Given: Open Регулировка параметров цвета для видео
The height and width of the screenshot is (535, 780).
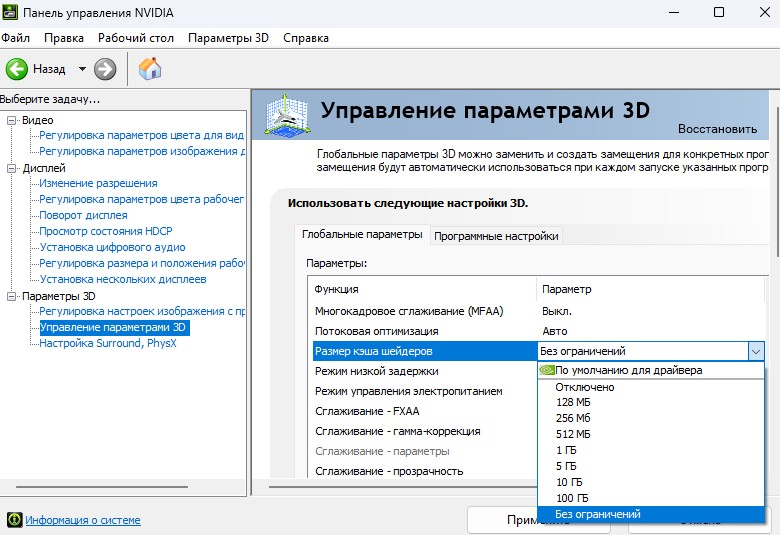Looking at the screenshot, I should (142, 135).
